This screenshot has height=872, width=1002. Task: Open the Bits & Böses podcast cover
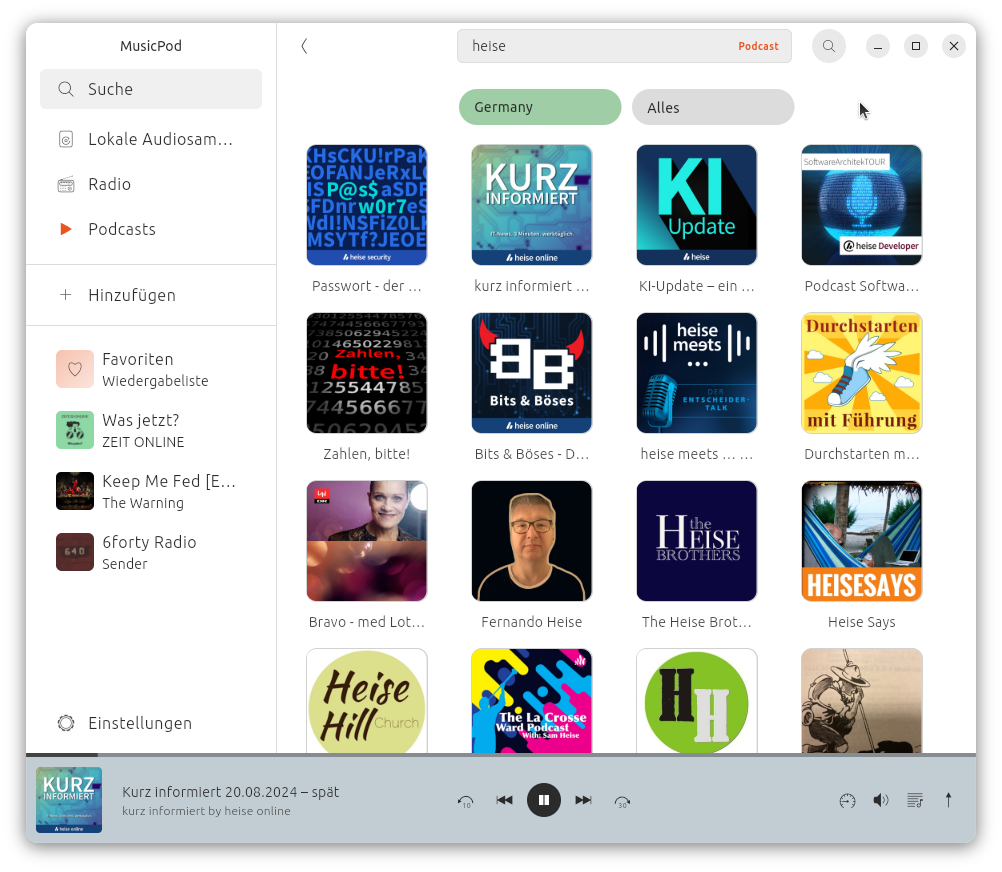pos(532,372)
